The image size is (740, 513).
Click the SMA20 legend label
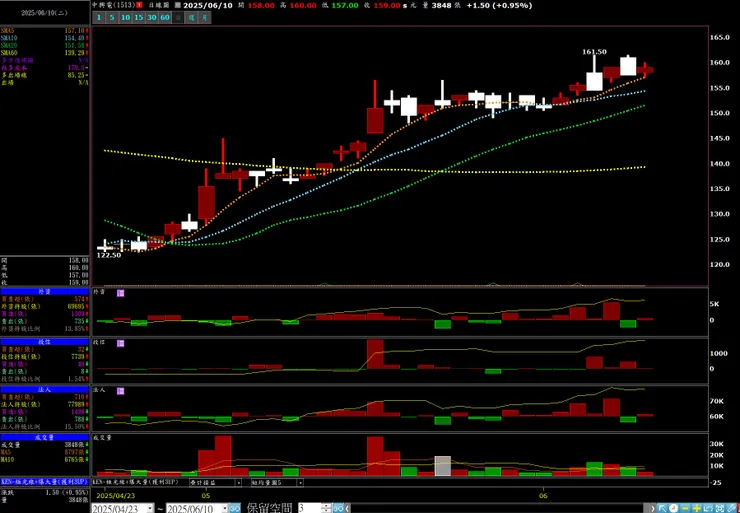click(9, 46)
